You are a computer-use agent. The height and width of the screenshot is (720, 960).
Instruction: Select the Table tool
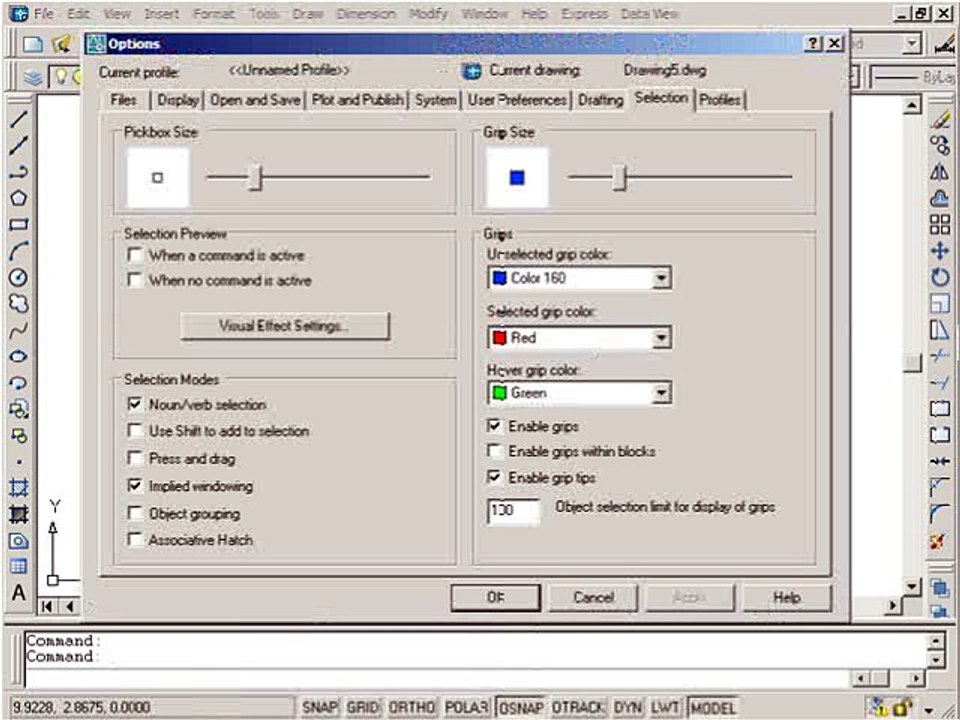18,566
